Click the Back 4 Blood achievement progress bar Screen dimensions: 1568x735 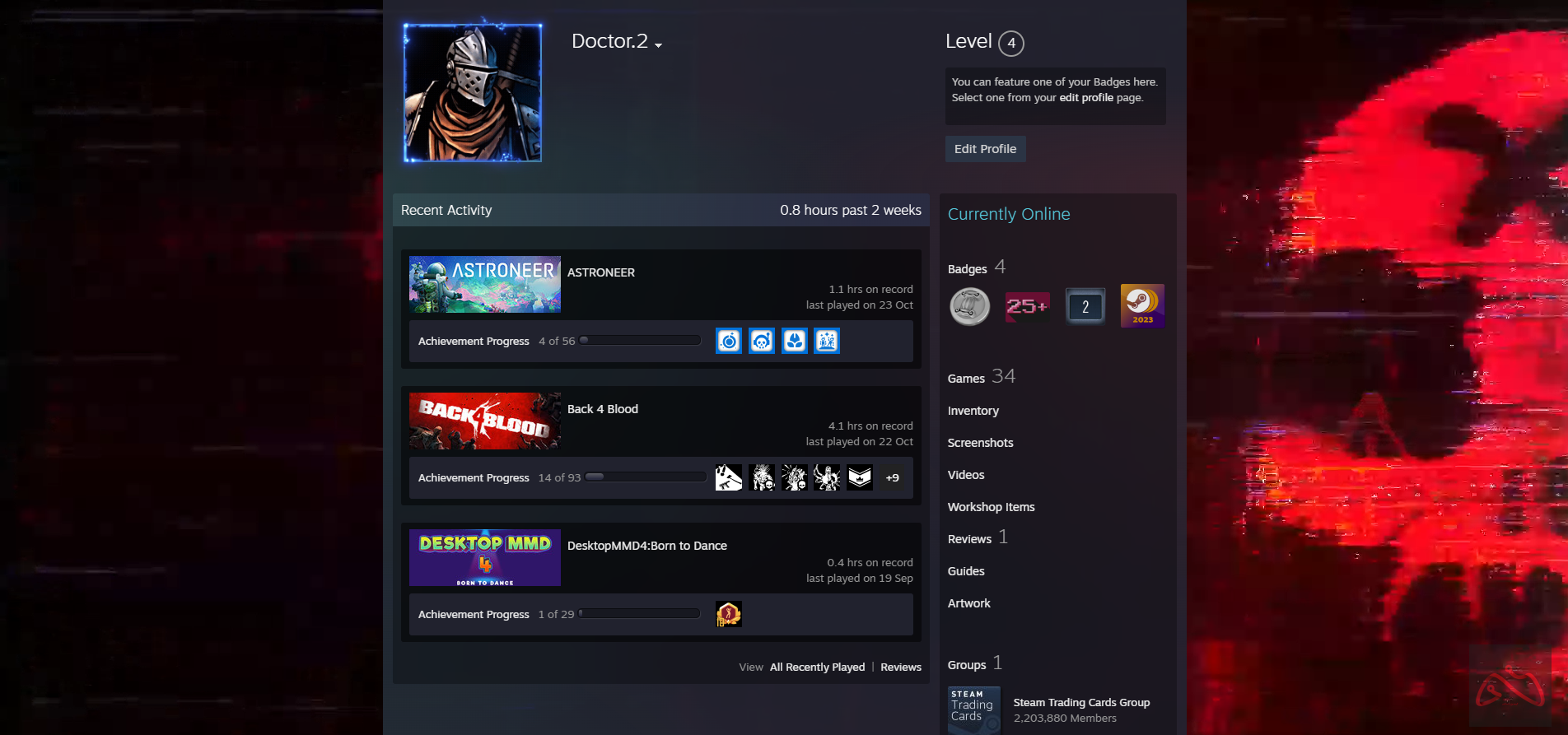646,477
